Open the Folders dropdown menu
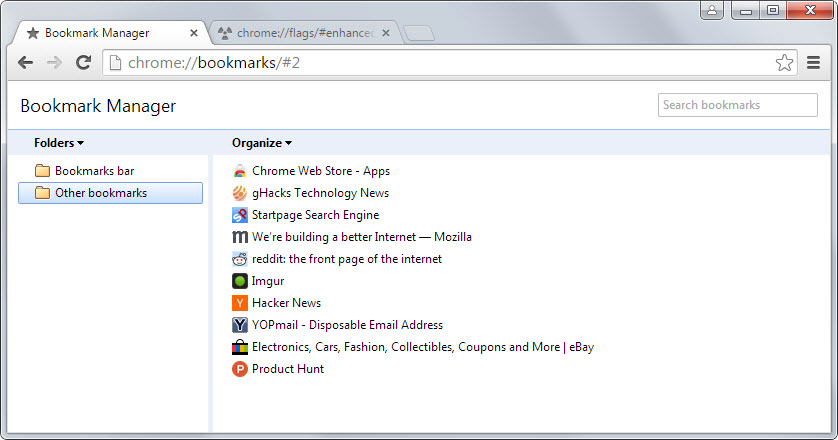Image resolution: width=838 pixels, height=440 pixels. pos(59,143)
